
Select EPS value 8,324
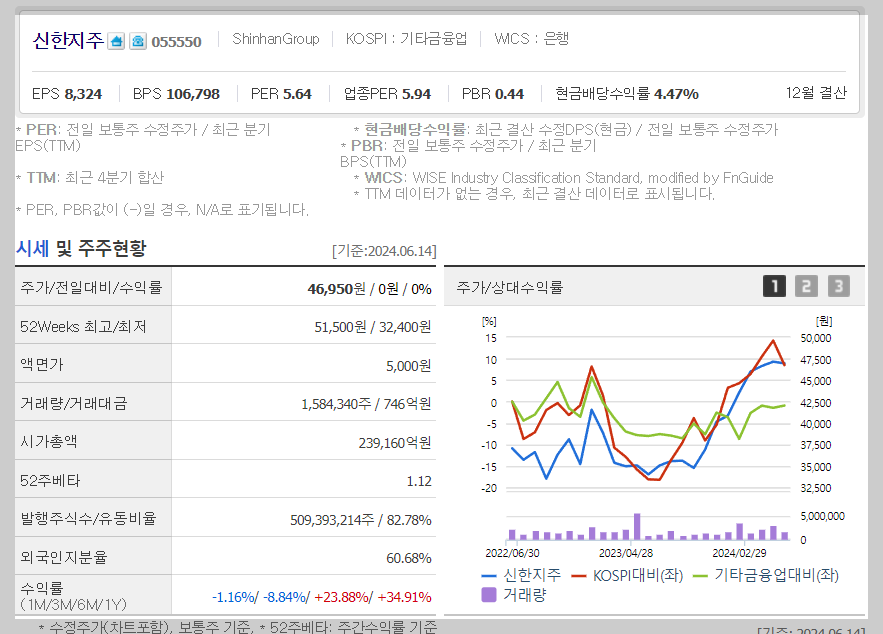(x=83, y=94)
